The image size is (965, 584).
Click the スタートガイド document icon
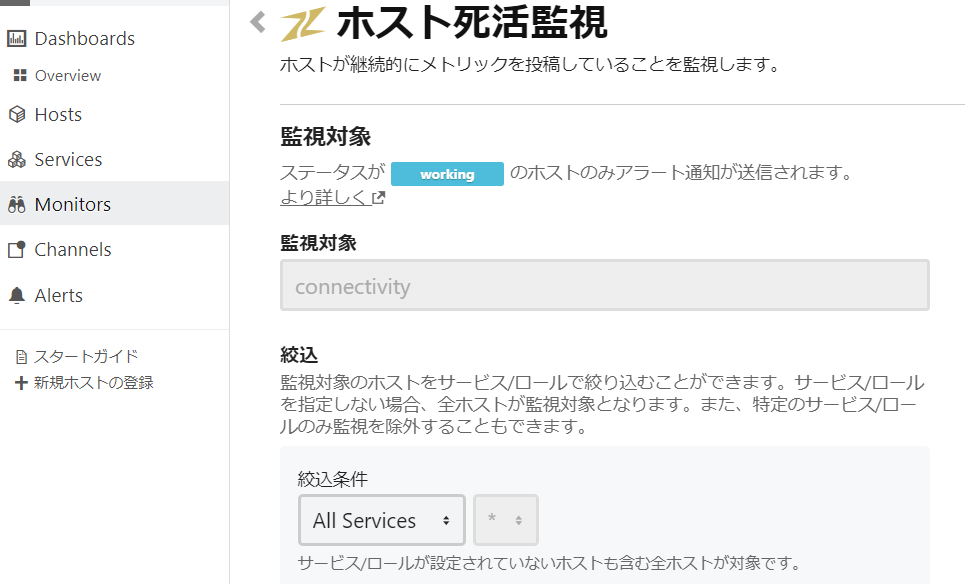coord(22,357)
